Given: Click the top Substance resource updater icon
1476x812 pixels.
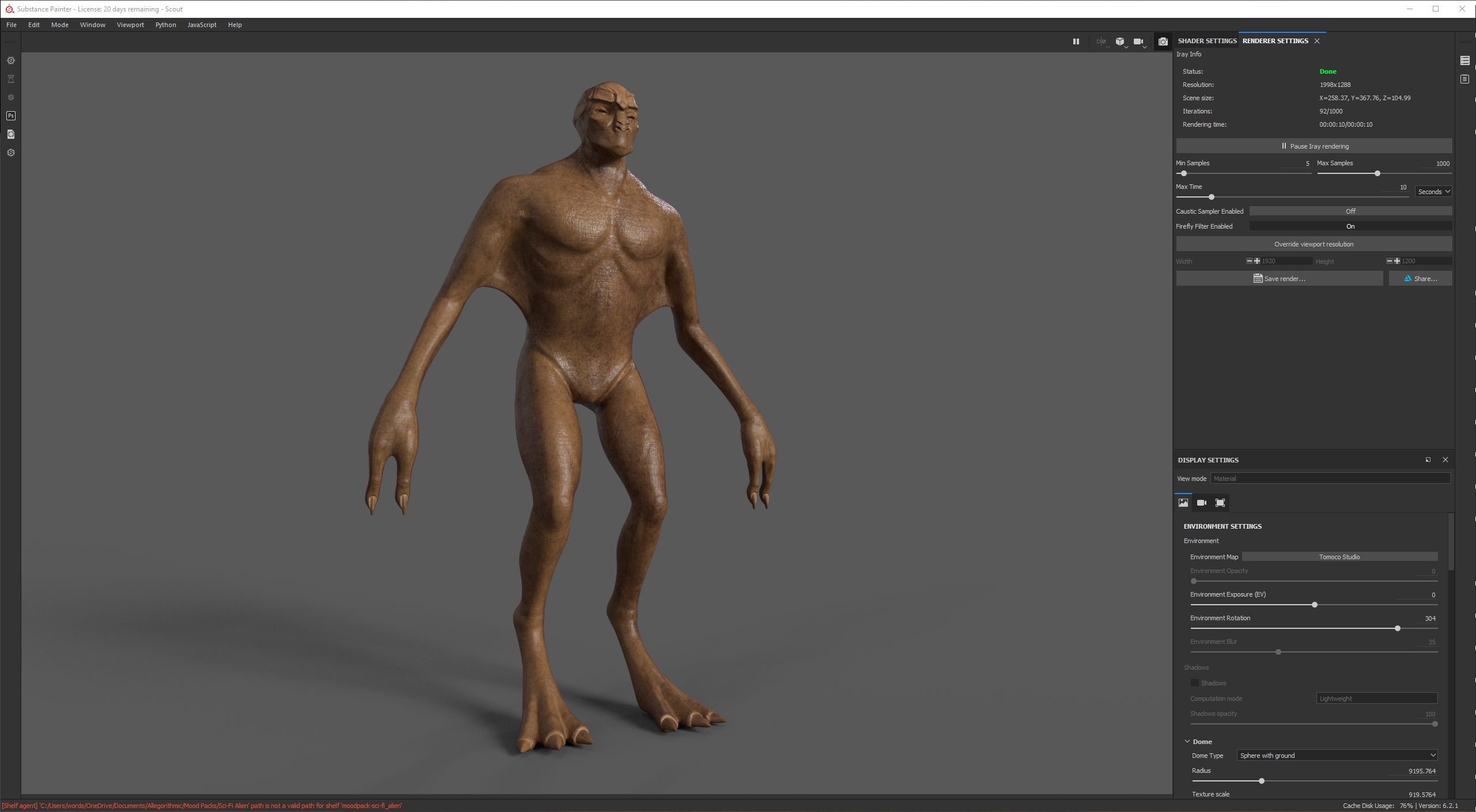Looking at the screenshot, I should point(11,60).
